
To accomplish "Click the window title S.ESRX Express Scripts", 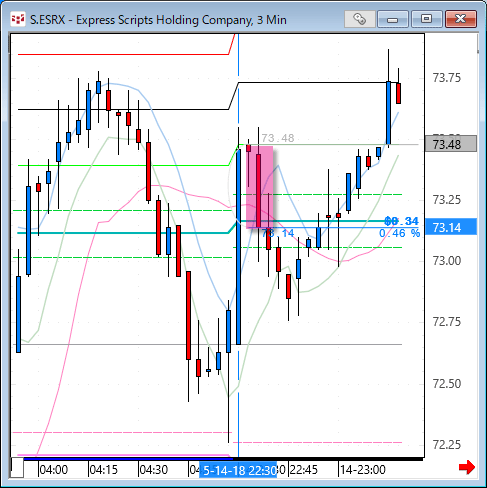I will pos(158,20).
